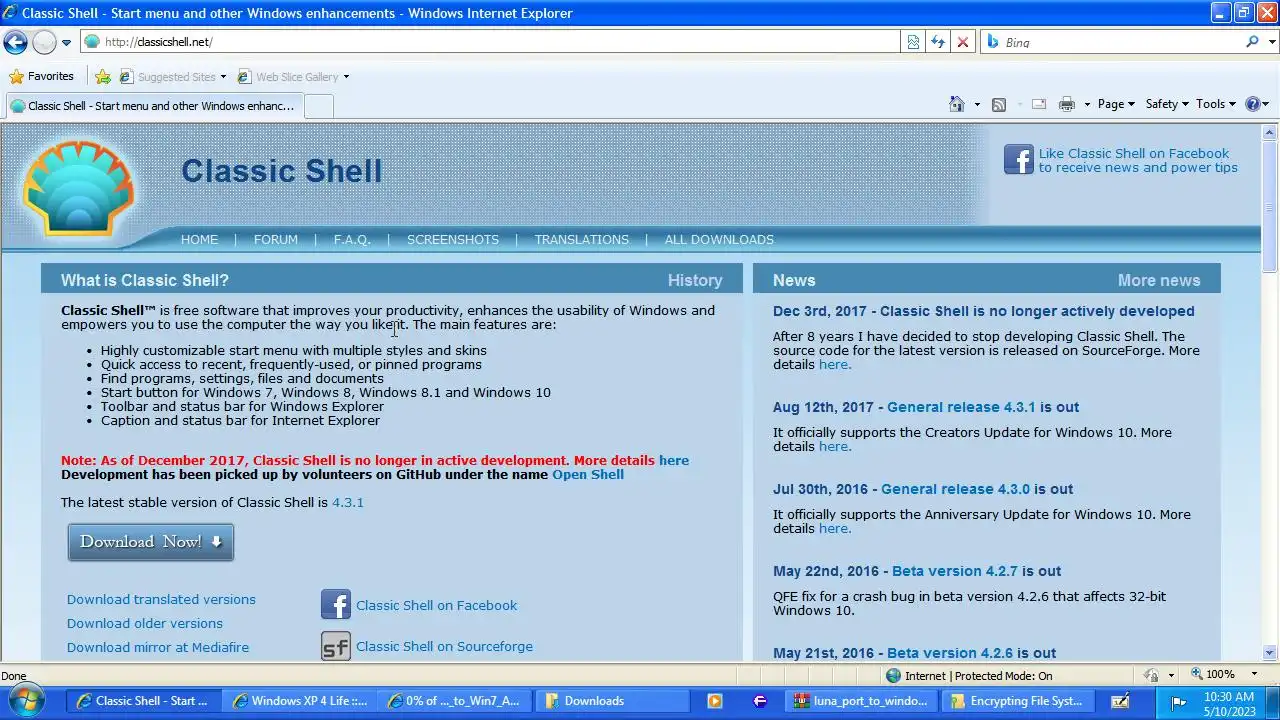Open the recent pages dropdown arrow
The width and height of the screenshot is (1280, 720).
point(66,42)
